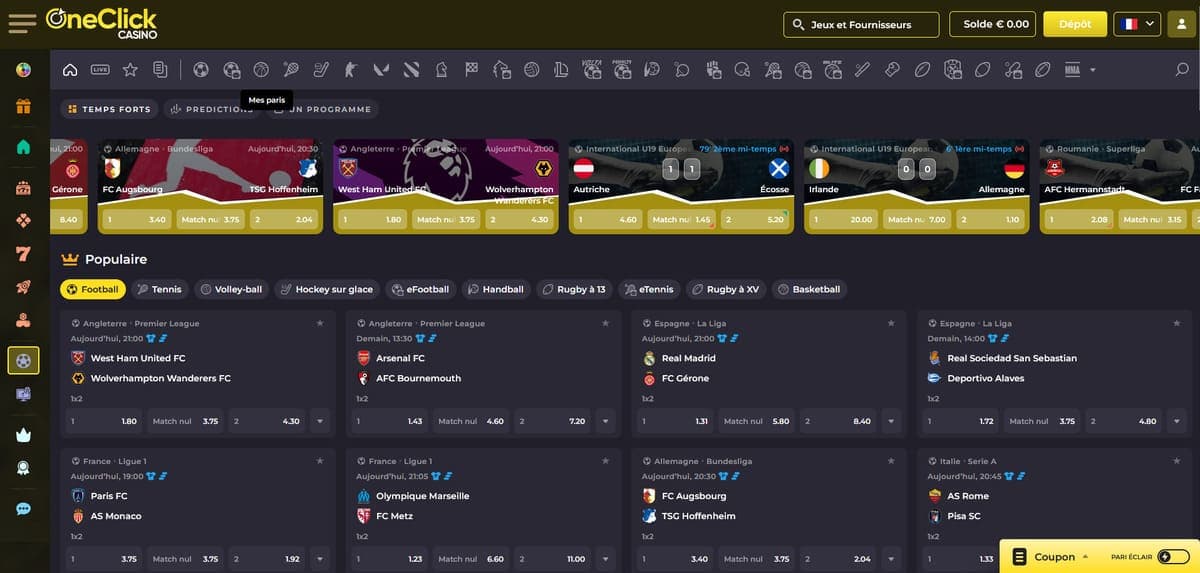Switch to Au Programme tab
Screen dimensions: 1200x573
pyautogui.click(x=322, y=109)
